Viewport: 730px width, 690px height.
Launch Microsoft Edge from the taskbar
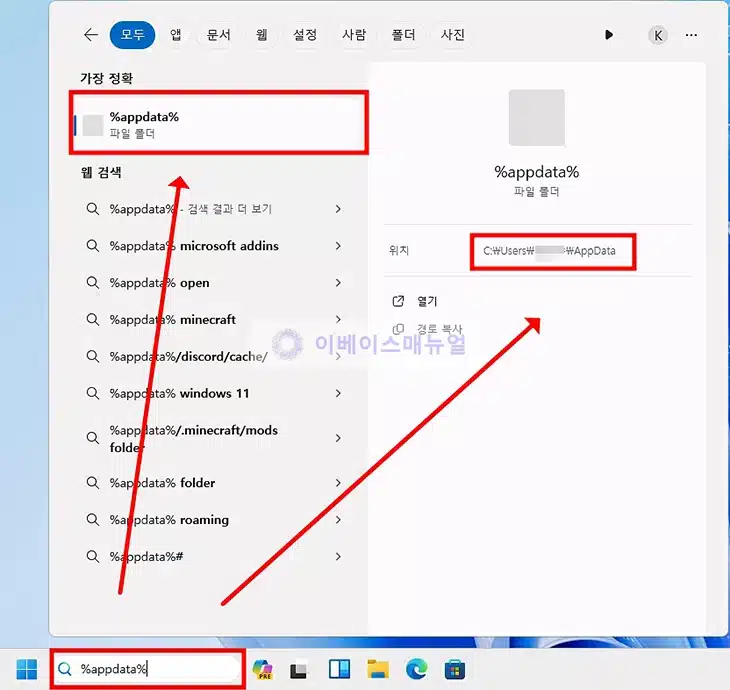click(416, 669)
